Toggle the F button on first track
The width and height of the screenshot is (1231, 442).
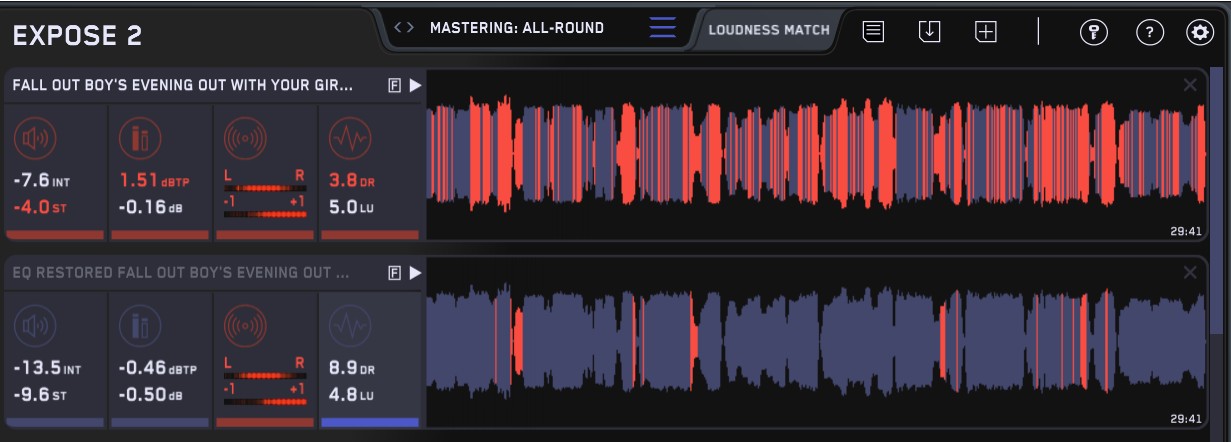[x=395, y=86]
